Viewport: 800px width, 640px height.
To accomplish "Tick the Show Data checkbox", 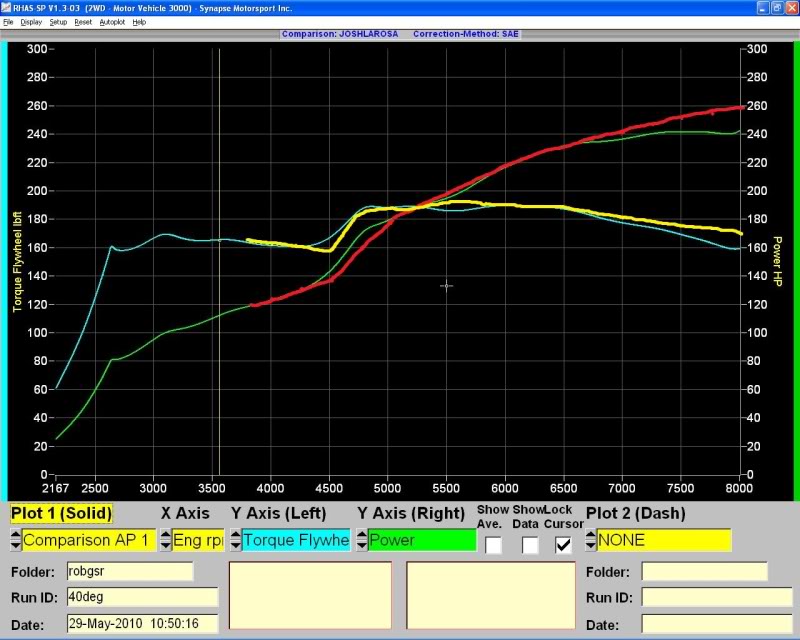I will 530,545.
